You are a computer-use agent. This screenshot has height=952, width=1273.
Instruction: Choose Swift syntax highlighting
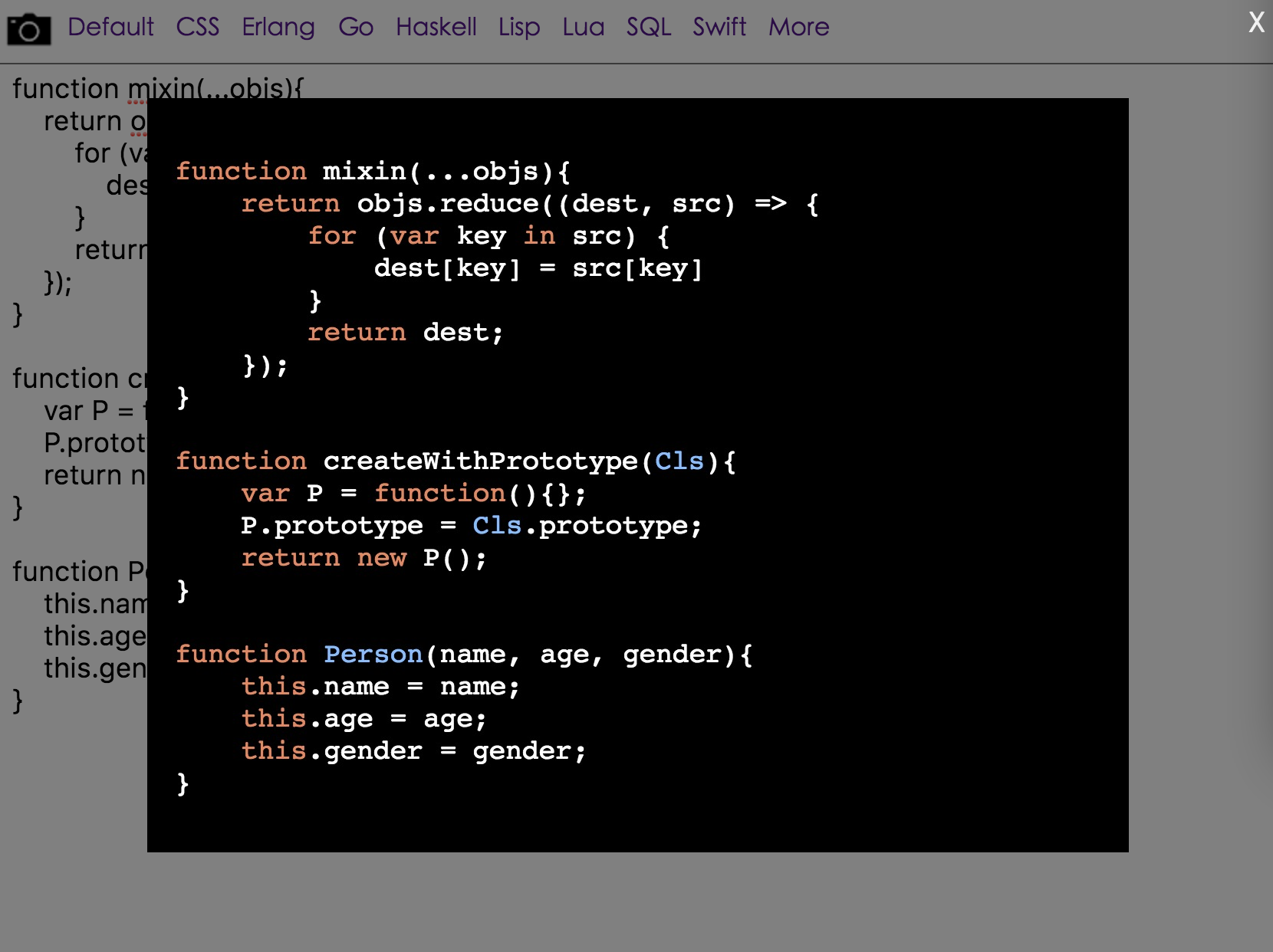click(719, 27)
